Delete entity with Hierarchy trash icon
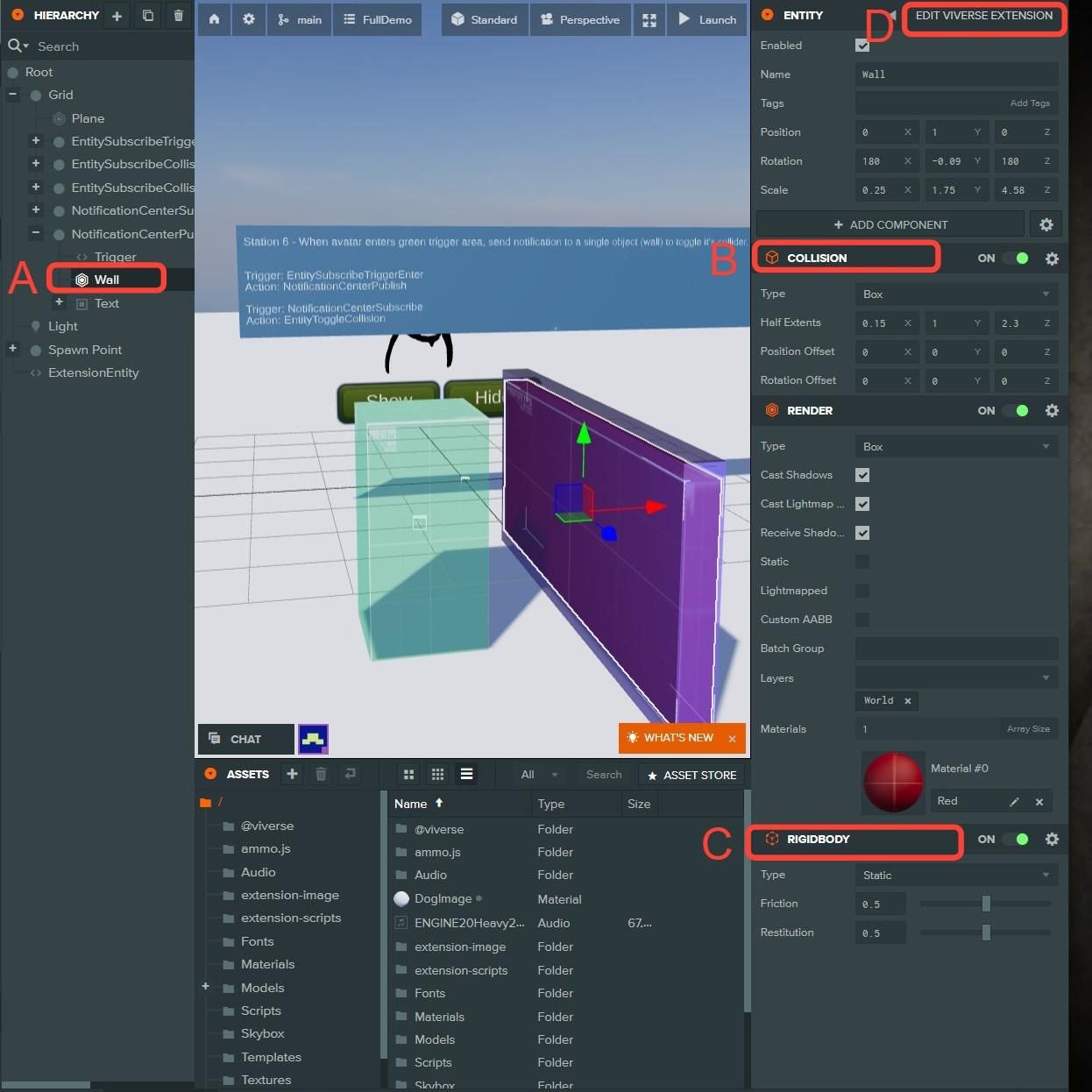The width and height of the screenshot is (1092, 1092). (179, 16)
